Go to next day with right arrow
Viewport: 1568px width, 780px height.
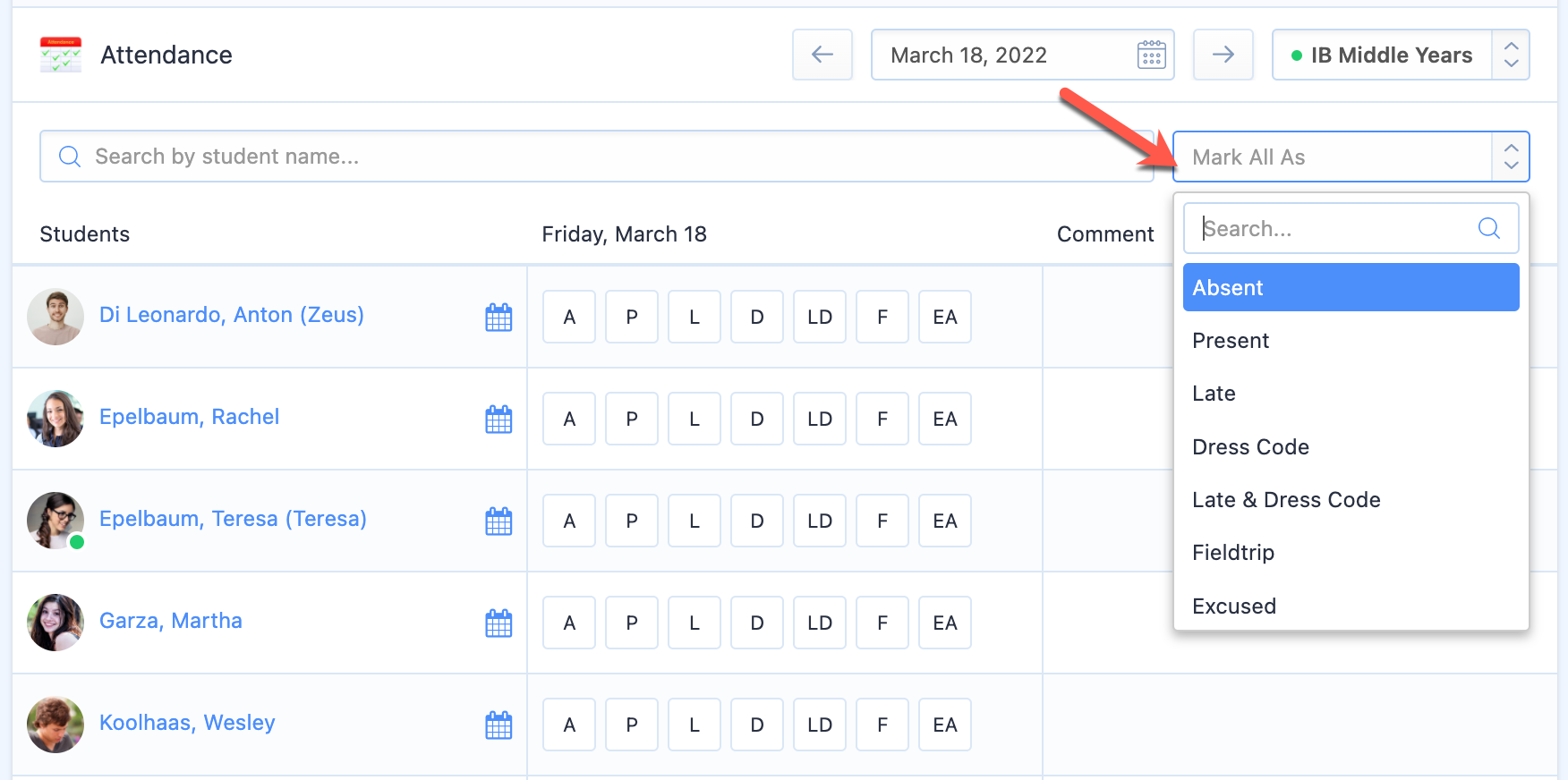(1223, 55)
